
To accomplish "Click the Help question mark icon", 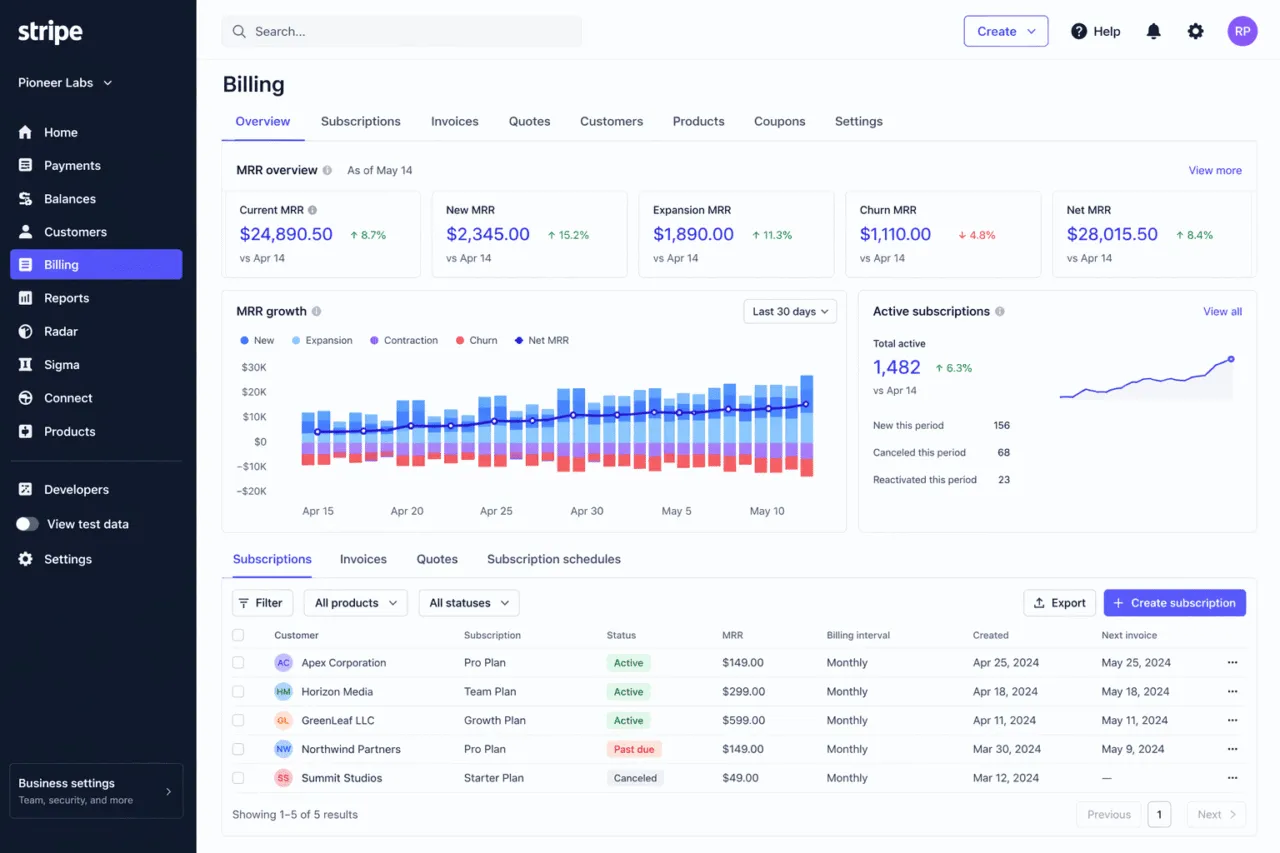I will click(1079, 31).
